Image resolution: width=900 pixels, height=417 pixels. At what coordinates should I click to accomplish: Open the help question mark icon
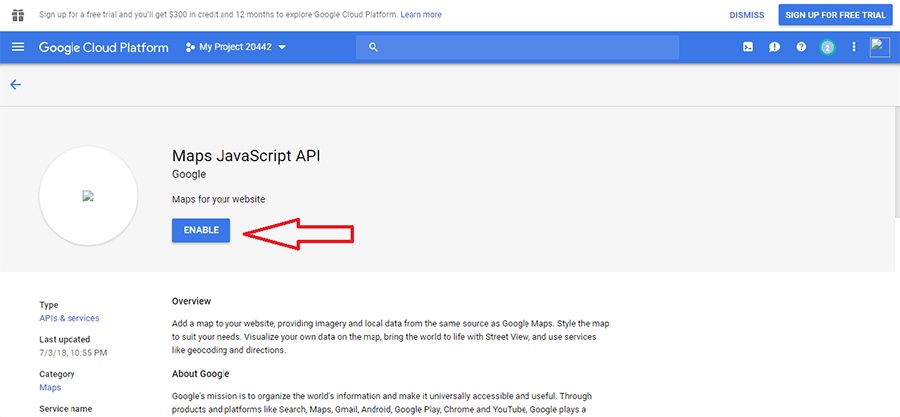[x=801, y=47]
